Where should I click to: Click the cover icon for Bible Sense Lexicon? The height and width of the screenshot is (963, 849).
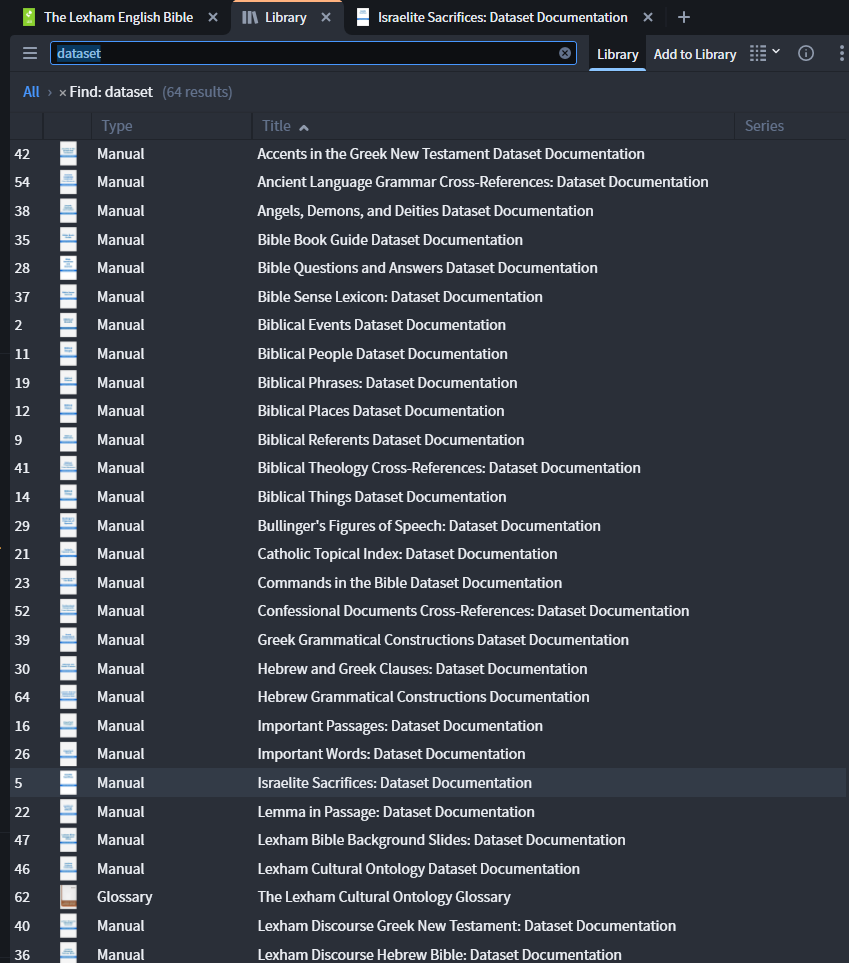(x=68, y=297)
